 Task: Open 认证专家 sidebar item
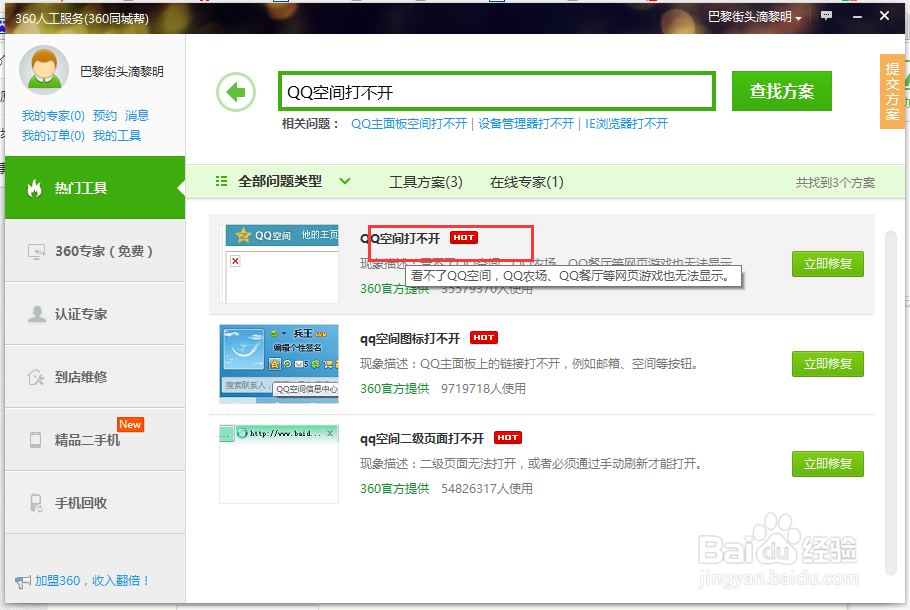[95, 314]
